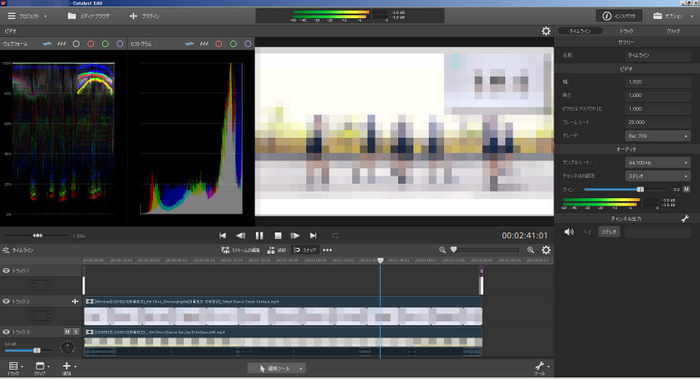Click the timeline zoom-in magnifier

coord(530,250)
